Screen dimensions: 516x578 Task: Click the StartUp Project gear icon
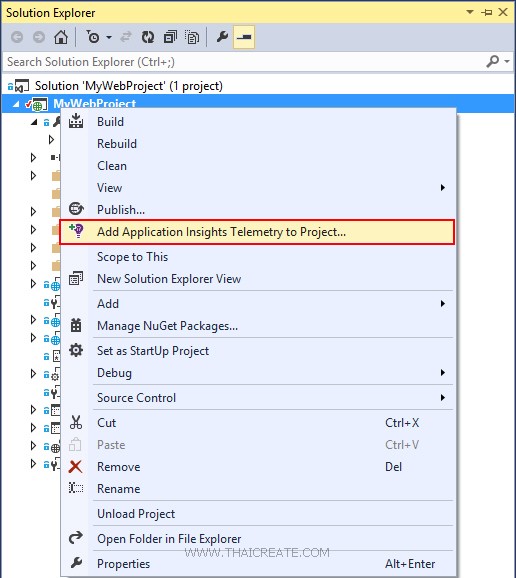(76, 350)
